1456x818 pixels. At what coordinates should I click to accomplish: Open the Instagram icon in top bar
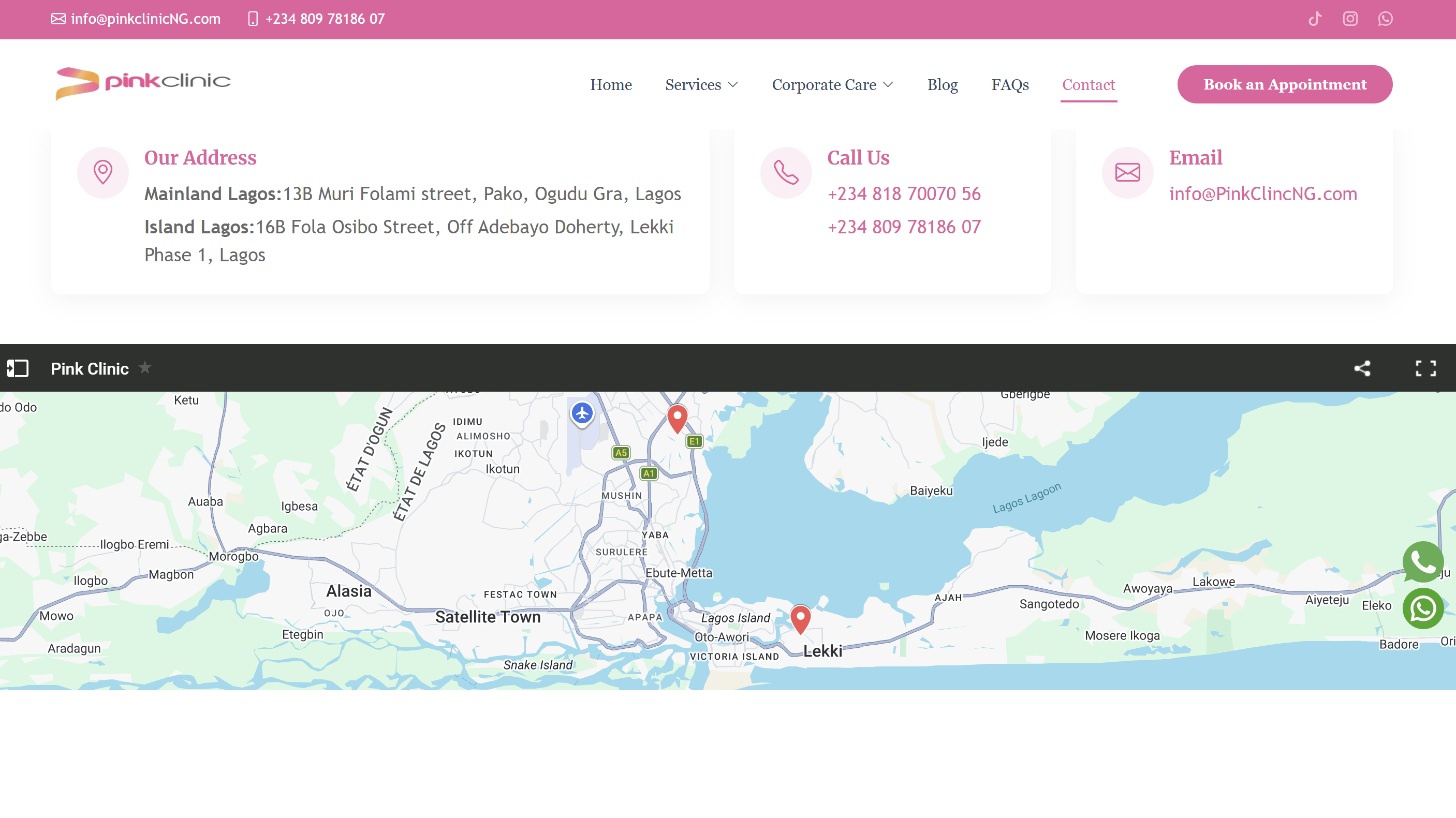[1350, 19]
